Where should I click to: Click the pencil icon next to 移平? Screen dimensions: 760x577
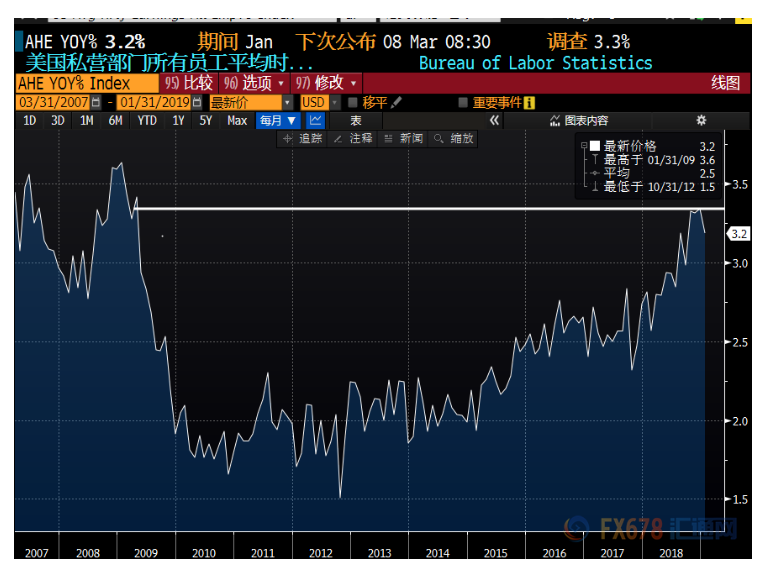(396, 103)
